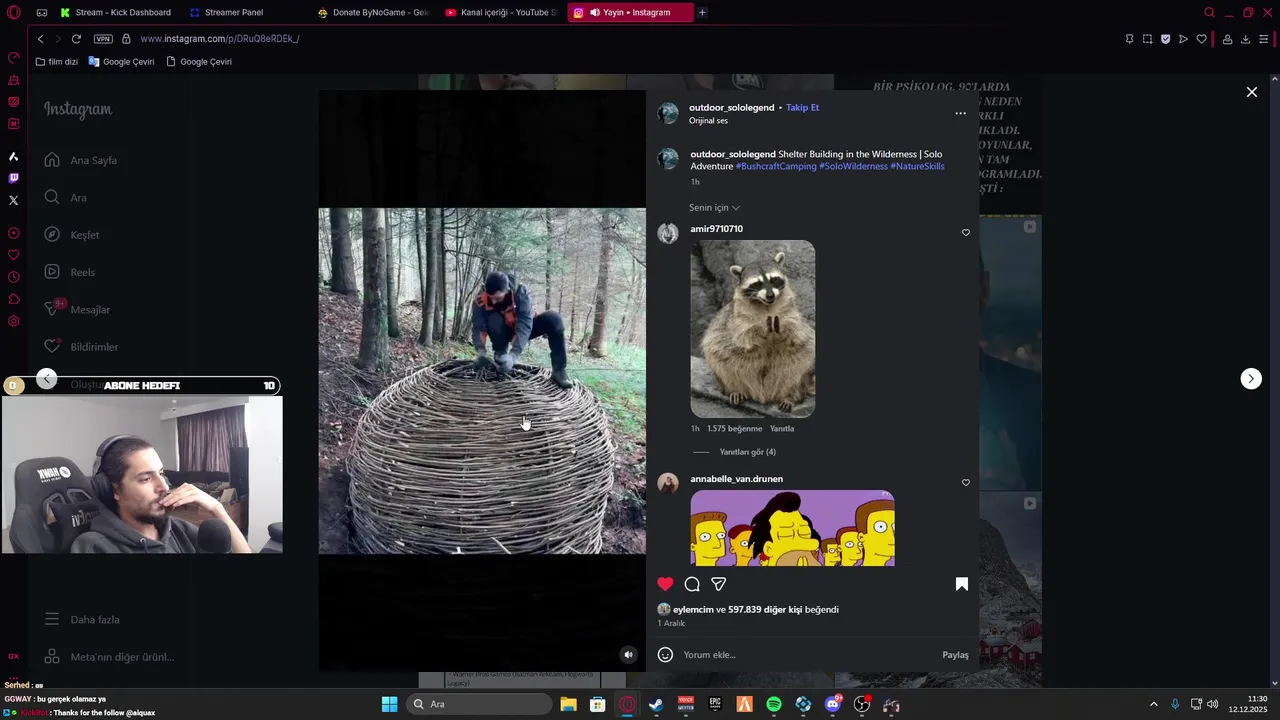Like amir9710710's comment
Screen dimensions: 1280x720
point(965,233)
